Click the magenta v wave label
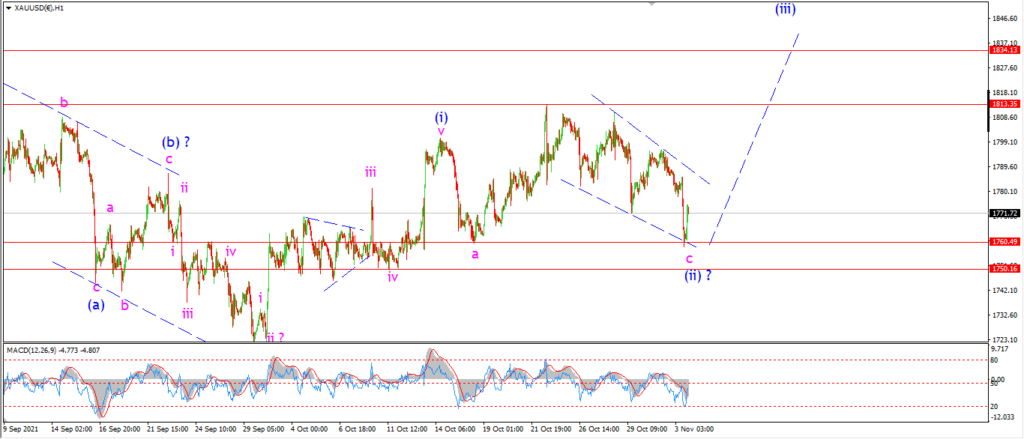Image resolution: width=1024 pixels, height=439 pixels. [x=441, y=131]
